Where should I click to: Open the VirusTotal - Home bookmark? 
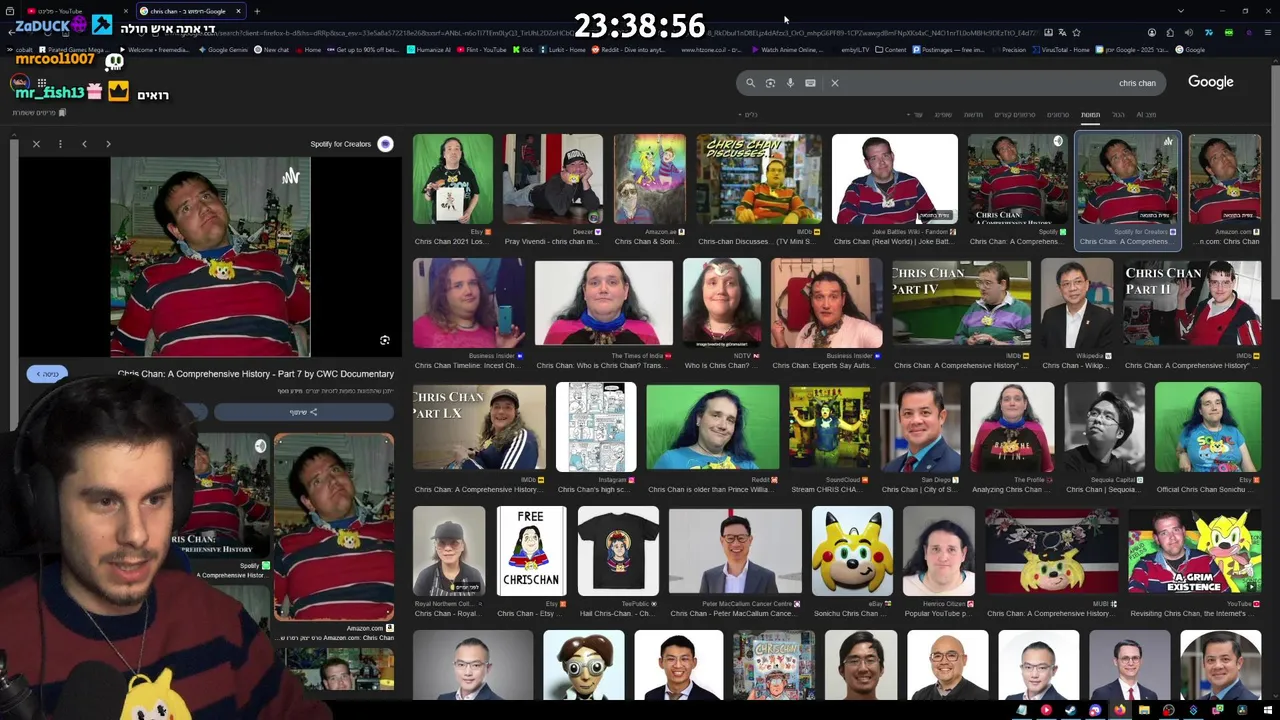point(1061,50)
